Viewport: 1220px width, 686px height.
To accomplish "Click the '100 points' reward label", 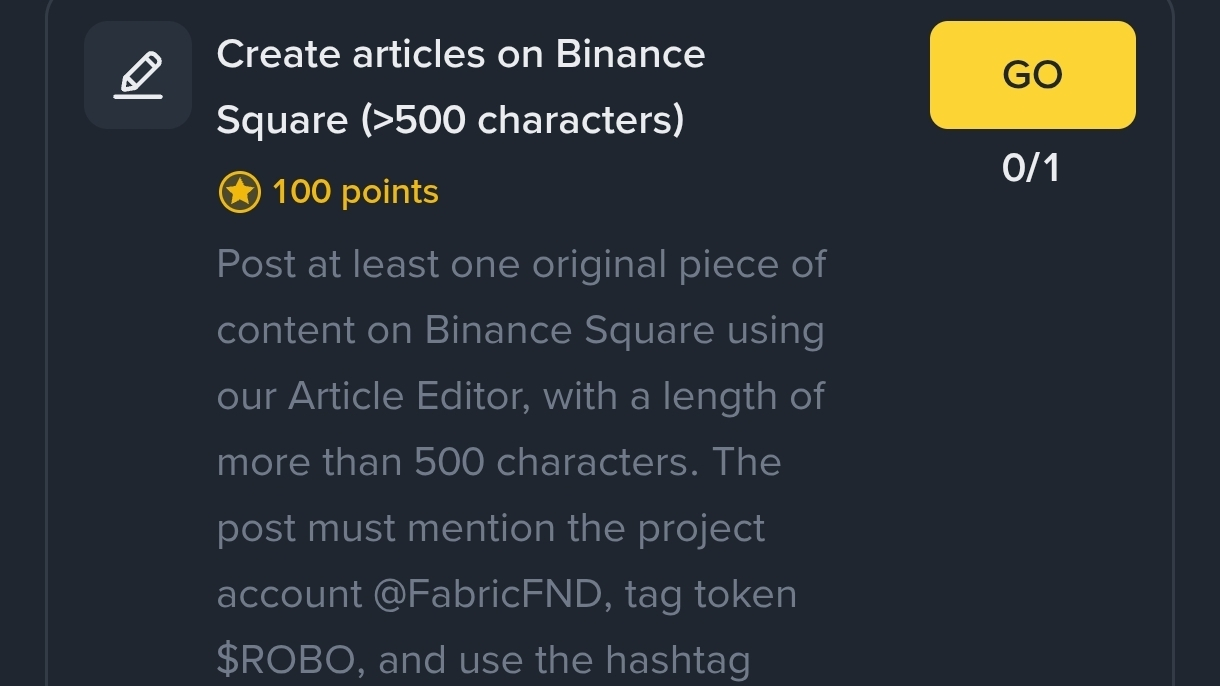I will [x=355, y=192].
